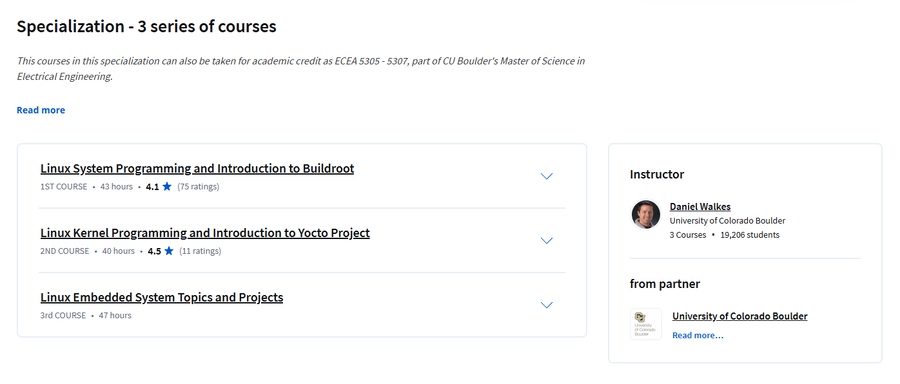Open the University of Colorado Boulder partner link
This screenshot has width=900, height=384.
click(x=740, y=316)
